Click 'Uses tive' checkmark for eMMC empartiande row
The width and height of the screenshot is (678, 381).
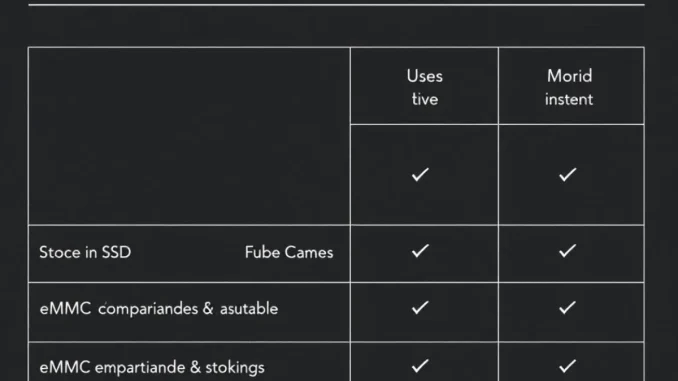point(420,366)
